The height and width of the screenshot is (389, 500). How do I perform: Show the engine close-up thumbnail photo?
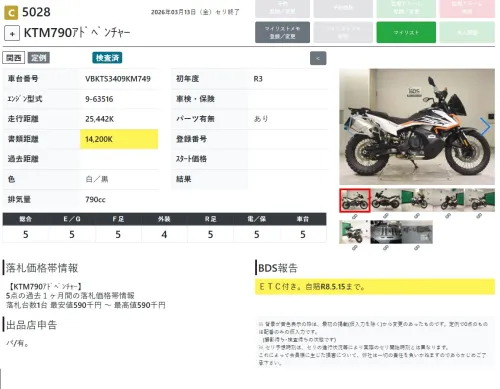pyautogui.click(x=386, y=232)
